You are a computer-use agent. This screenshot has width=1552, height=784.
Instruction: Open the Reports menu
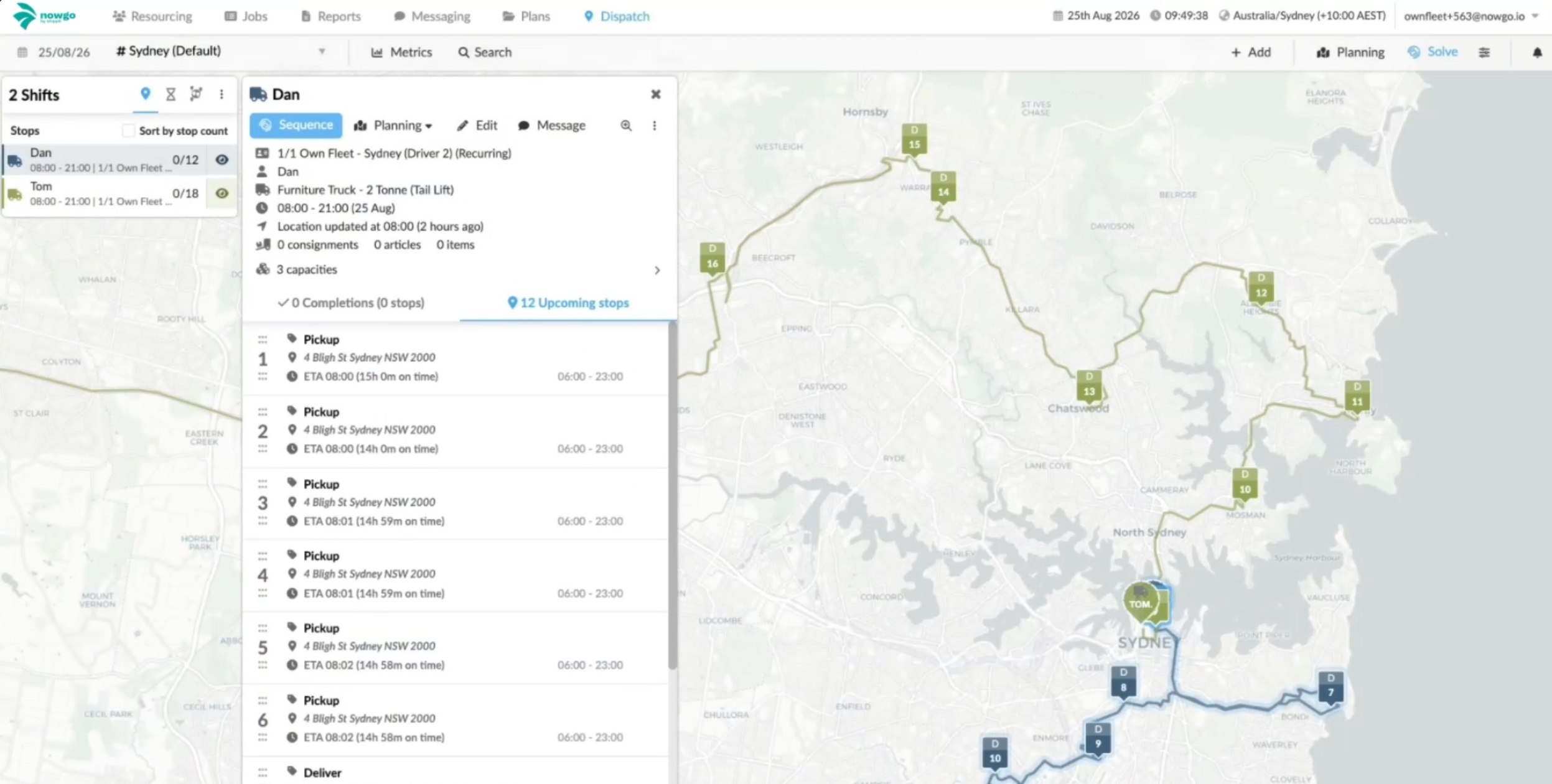[331, 16]
